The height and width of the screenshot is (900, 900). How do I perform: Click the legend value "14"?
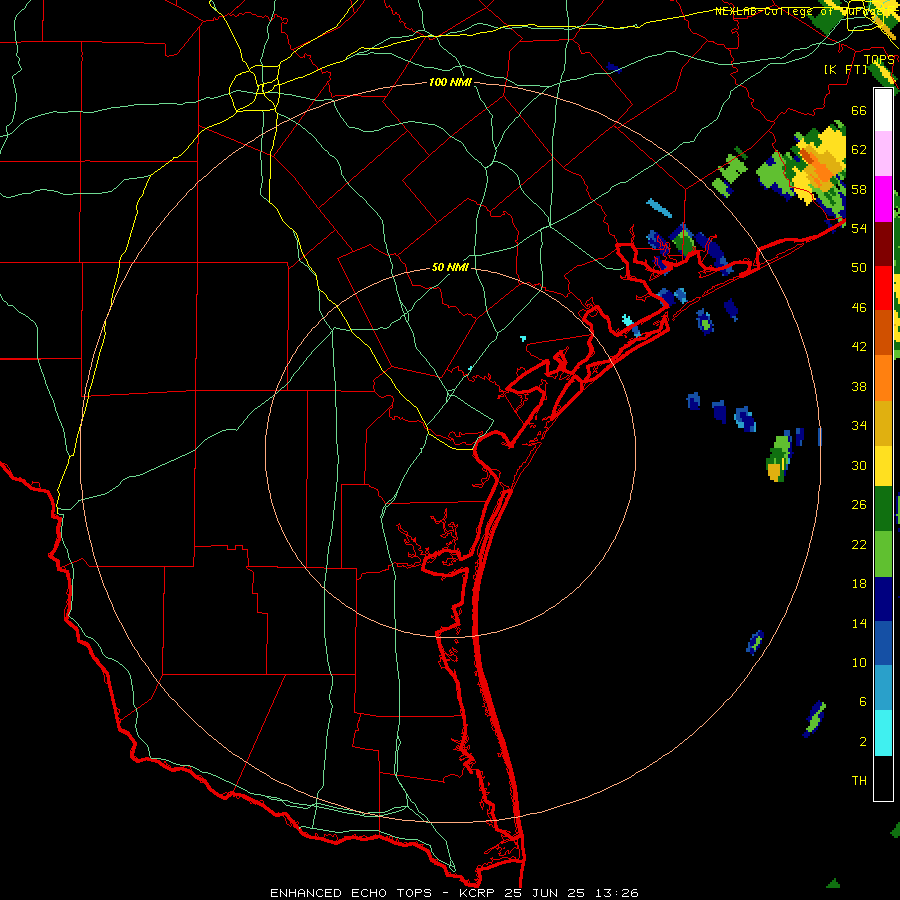859,623
